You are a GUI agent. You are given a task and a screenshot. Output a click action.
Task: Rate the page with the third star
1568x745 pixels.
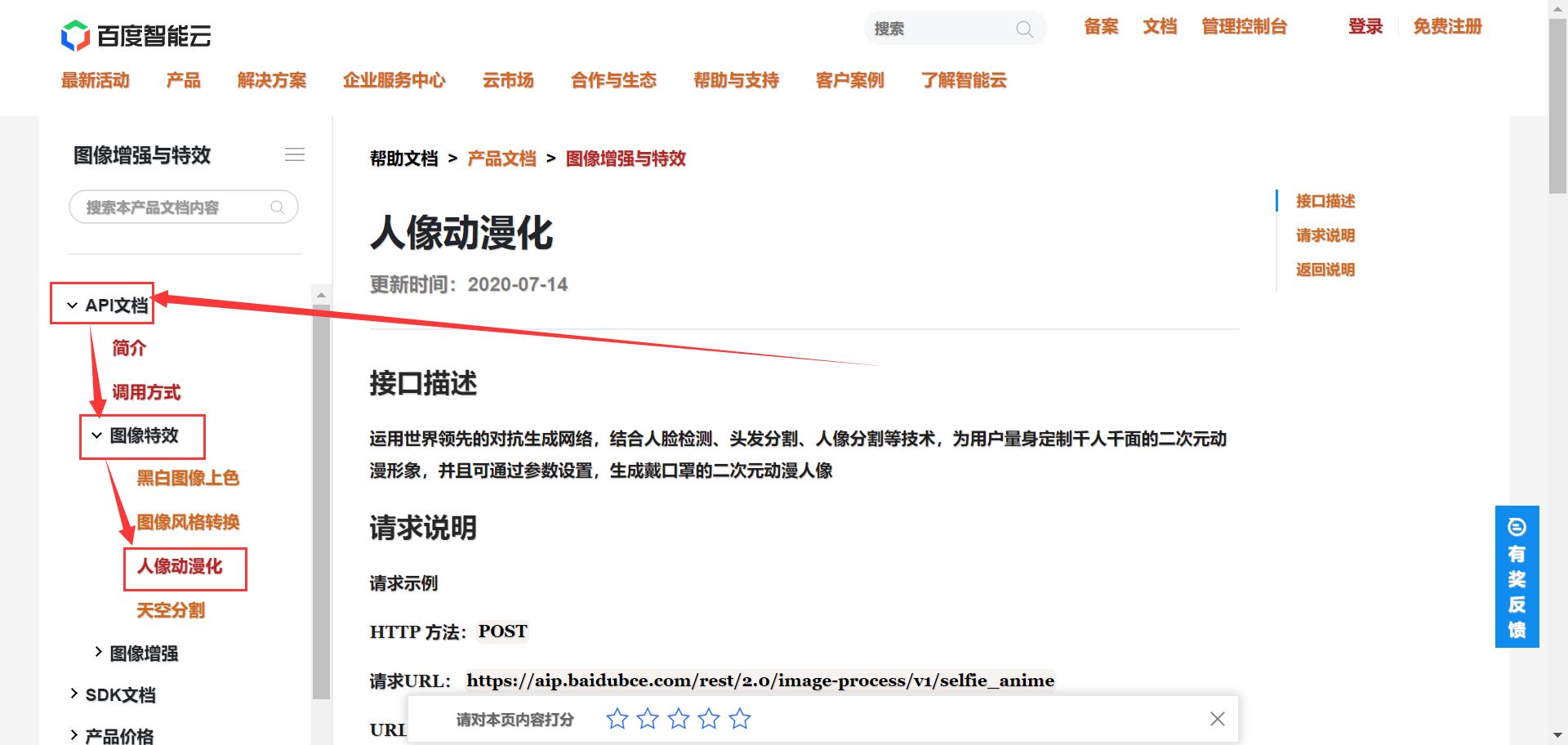click(679, 719)
